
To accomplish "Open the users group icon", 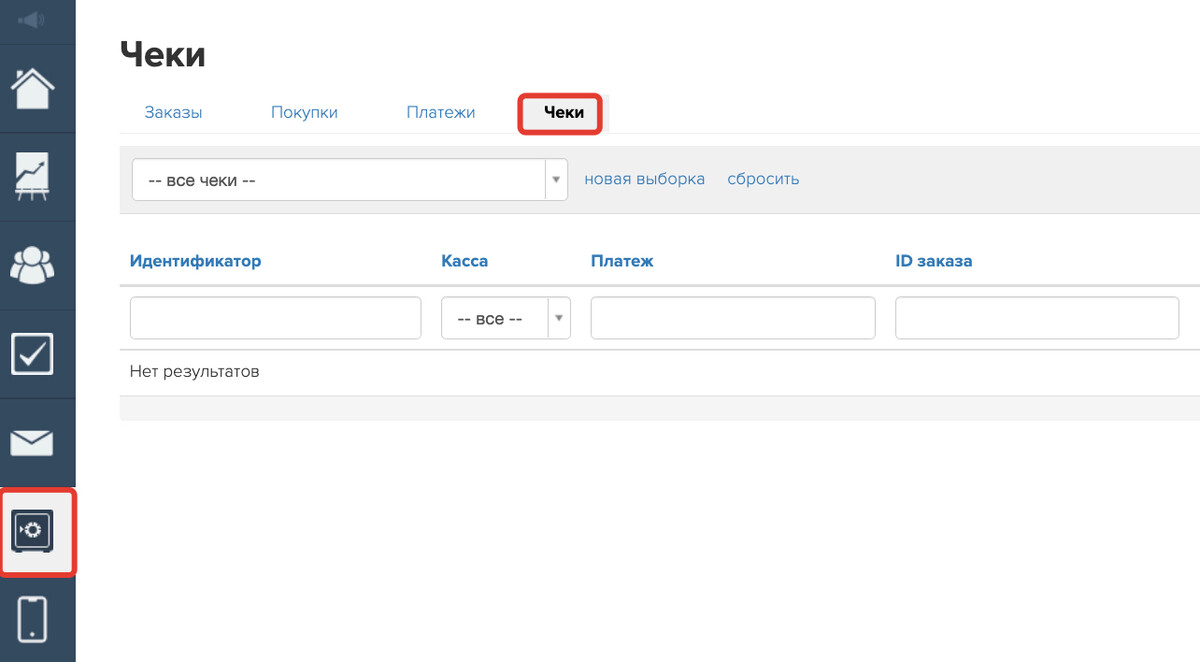I will [32, 265].
